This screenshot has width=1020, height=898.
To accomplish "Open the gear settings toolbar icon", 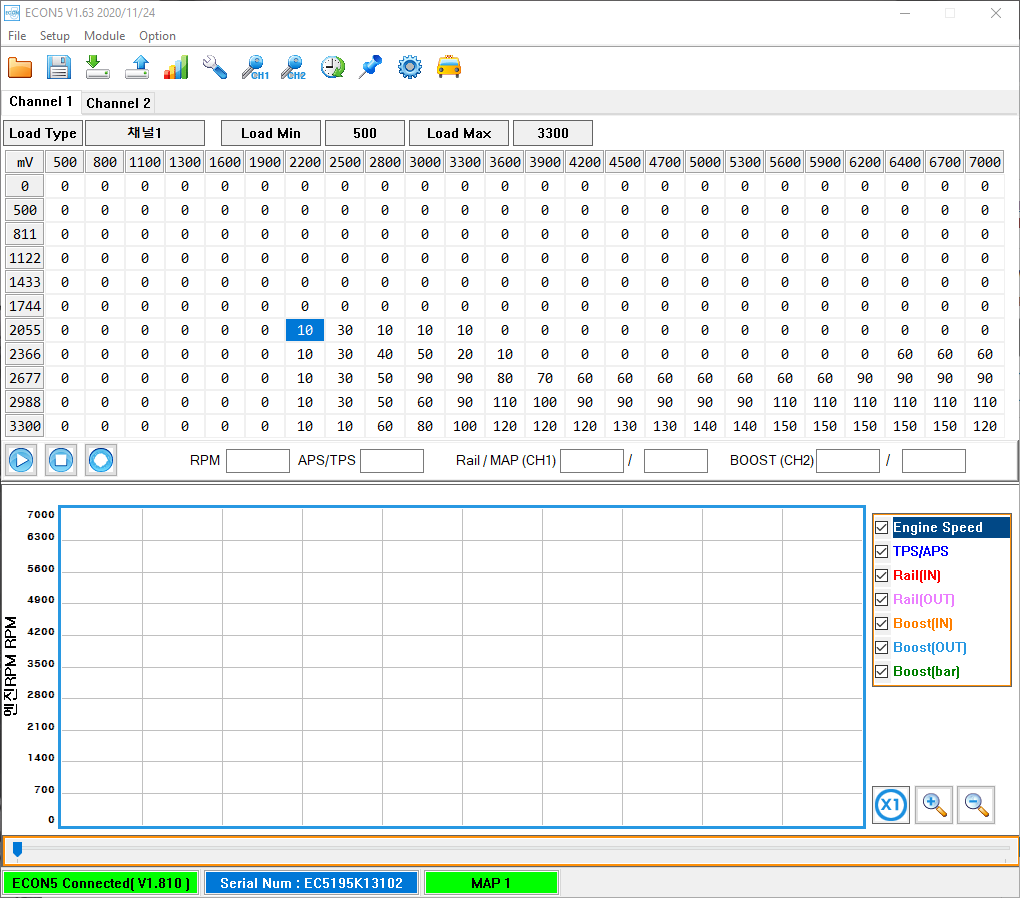I will [409, 66].
